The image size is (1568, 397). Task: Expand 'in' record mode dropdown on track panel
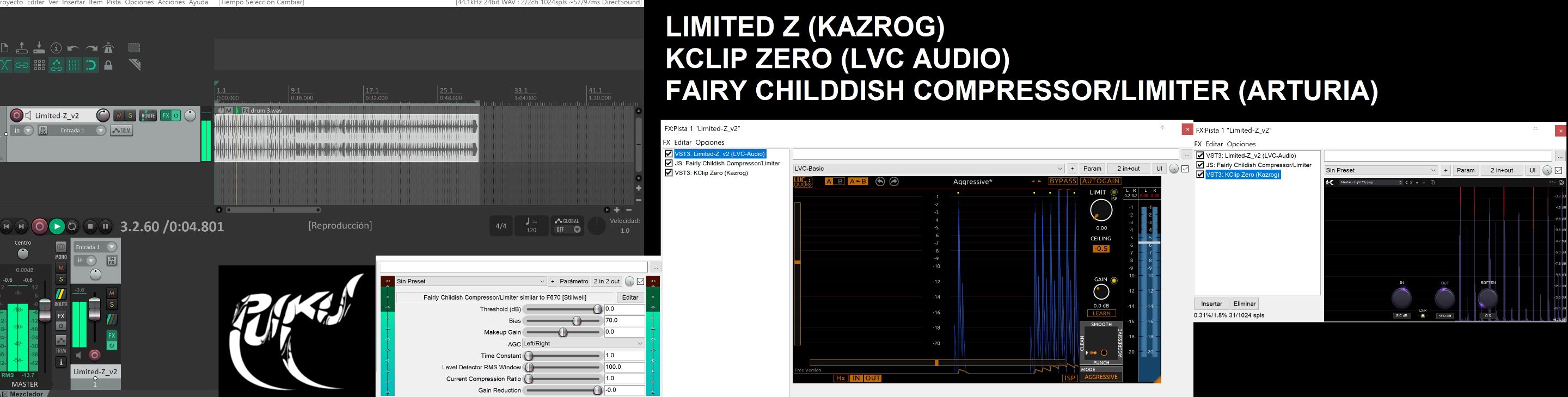point(28,131)
